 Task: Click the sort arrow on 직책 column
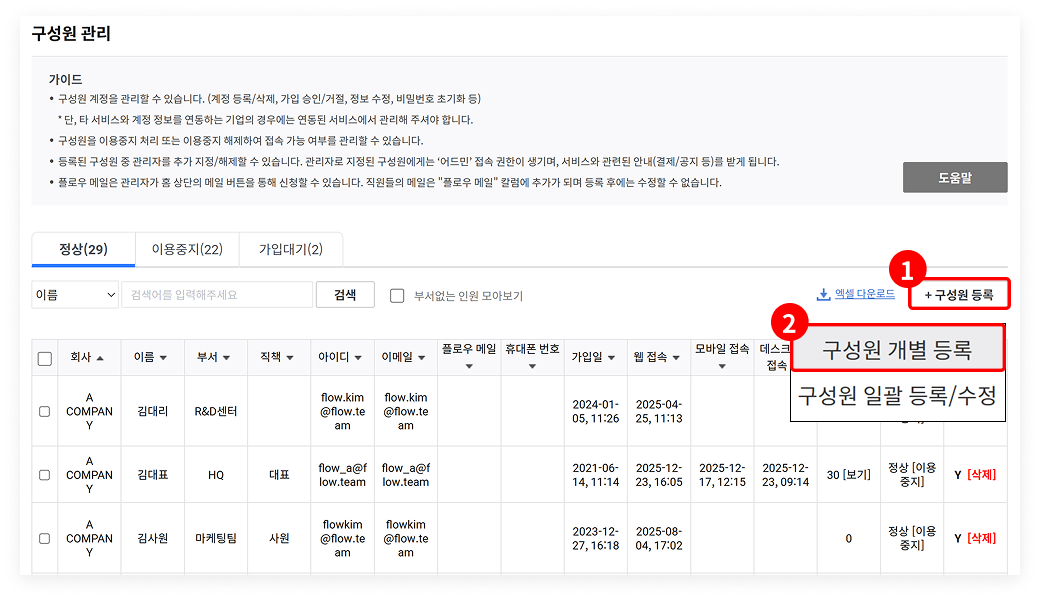tap(290, 357)
